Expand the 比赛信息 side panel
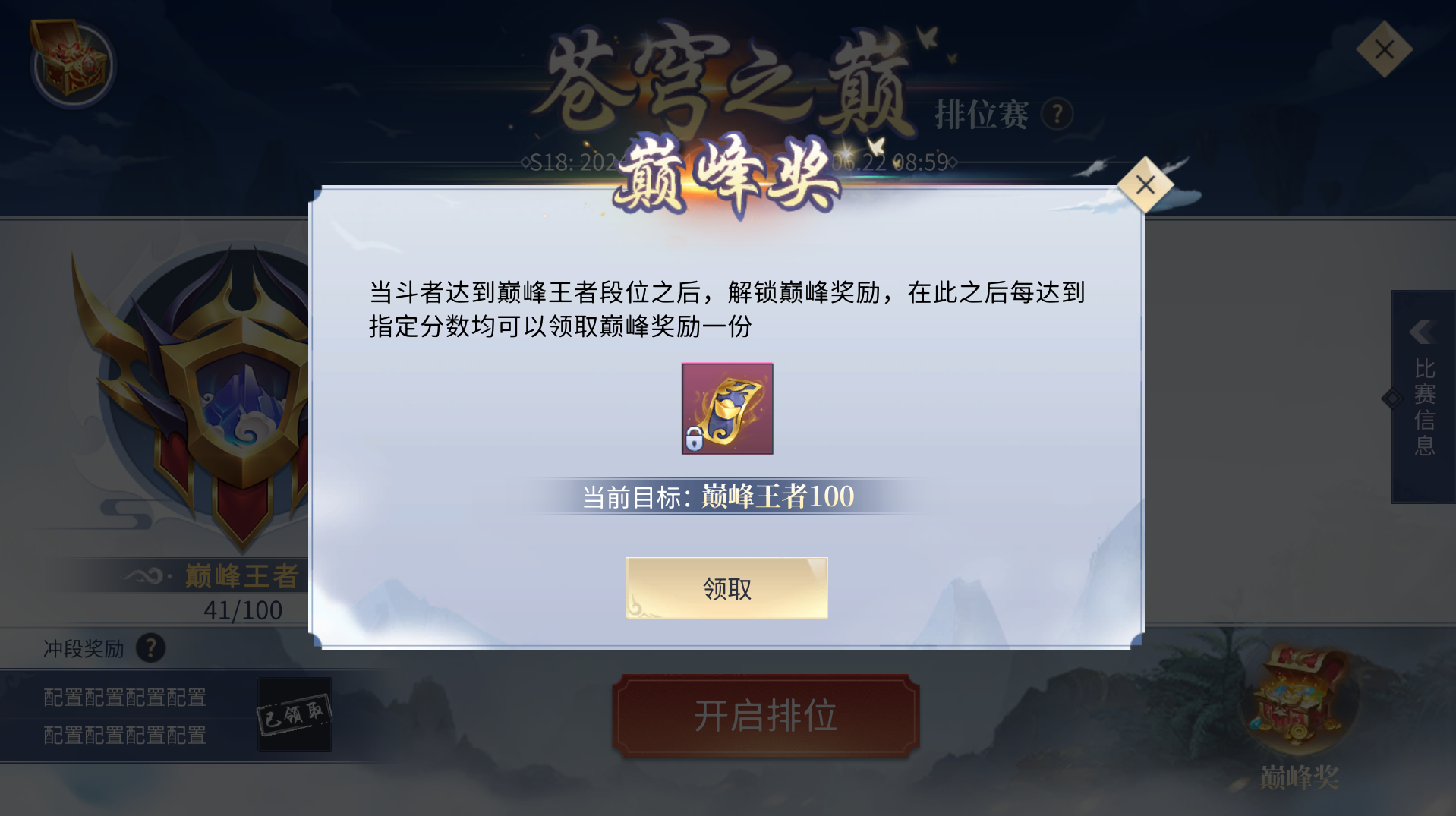 pyautogui.click(x=1423, y=396)
